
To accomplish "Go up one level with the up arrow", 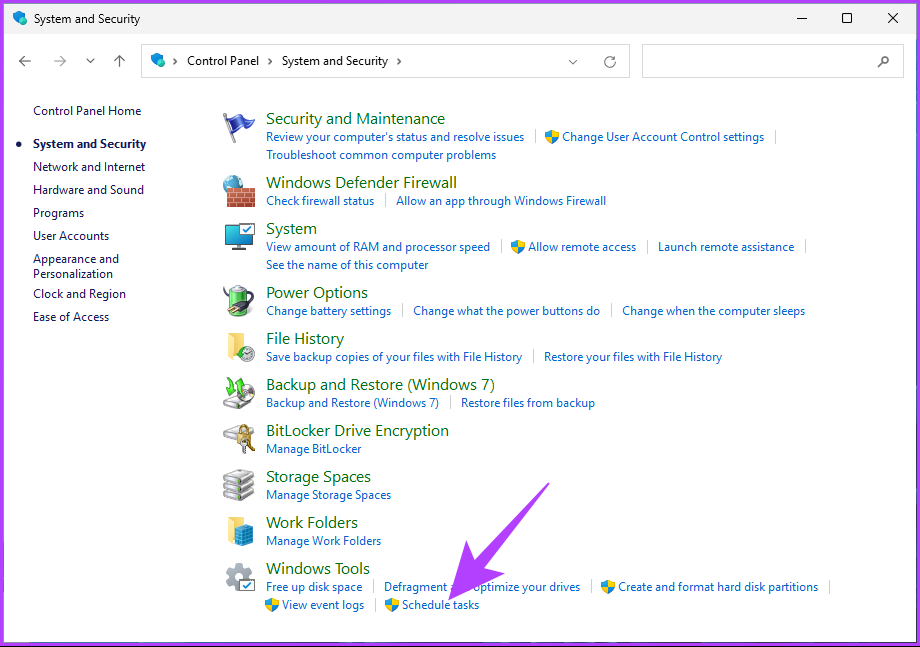I will click(x=120, y=61).
